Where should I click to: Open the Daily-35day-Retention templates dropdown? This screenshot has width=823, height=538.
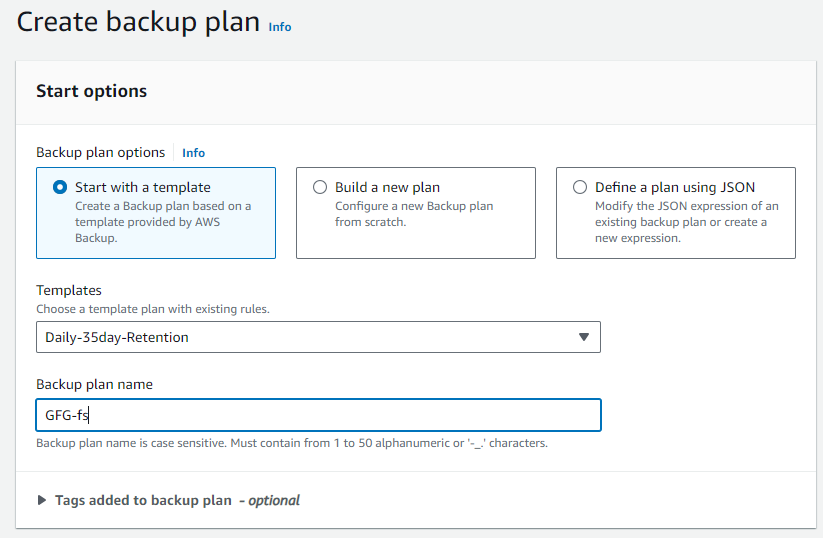click(x=318, y=337)
